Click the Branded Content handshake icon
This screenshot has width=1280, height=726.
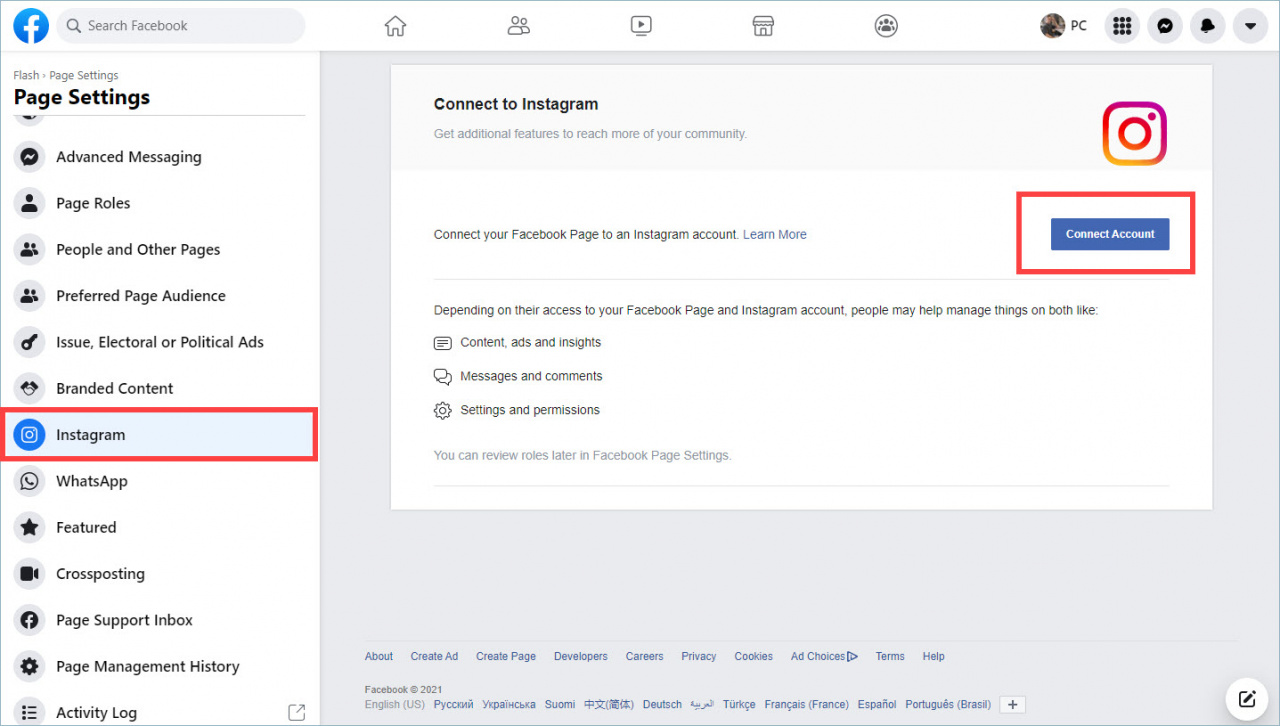pyautogui.click(x=30, y=388)
